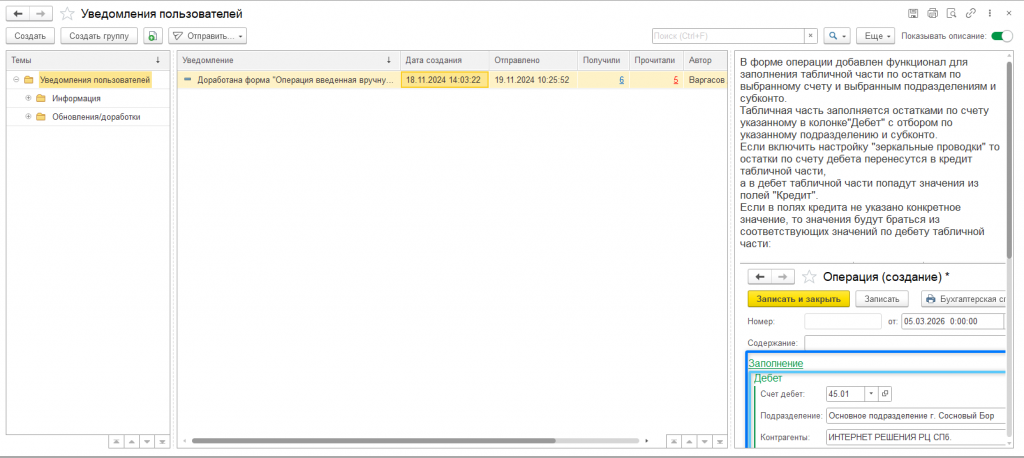Sort by the Прочитали column header
Viewport: 1024px width, 458px height.
(657, 60)
